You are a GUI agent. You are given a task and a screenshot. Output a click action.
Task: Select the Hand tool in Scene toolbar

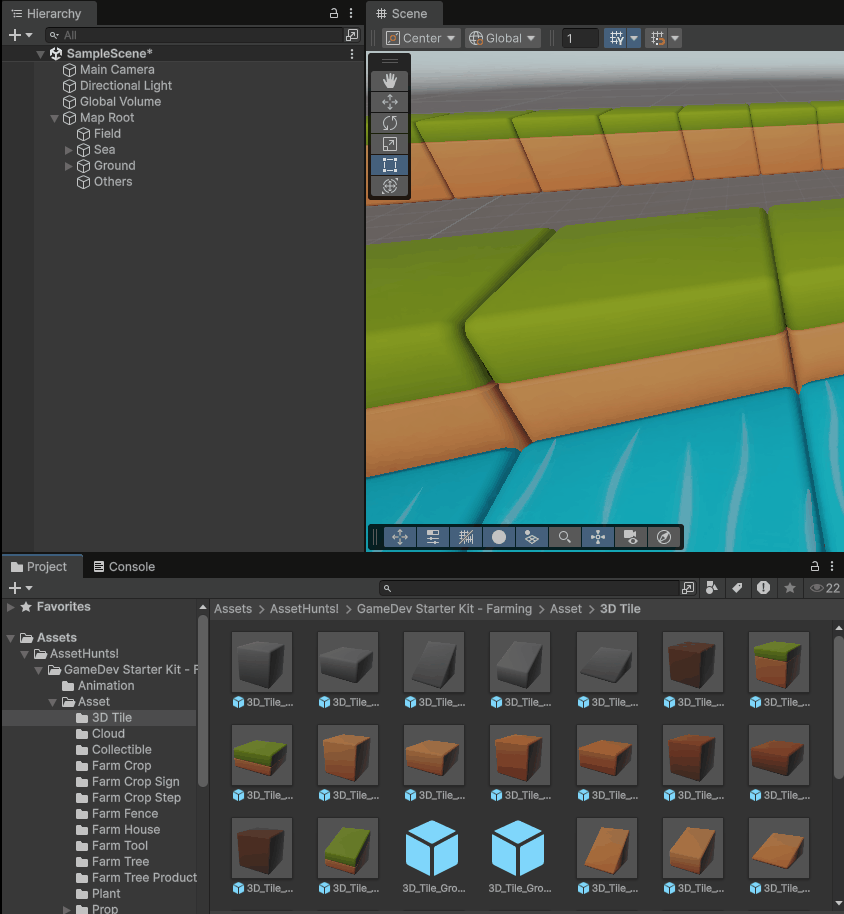tap(390, 81)
